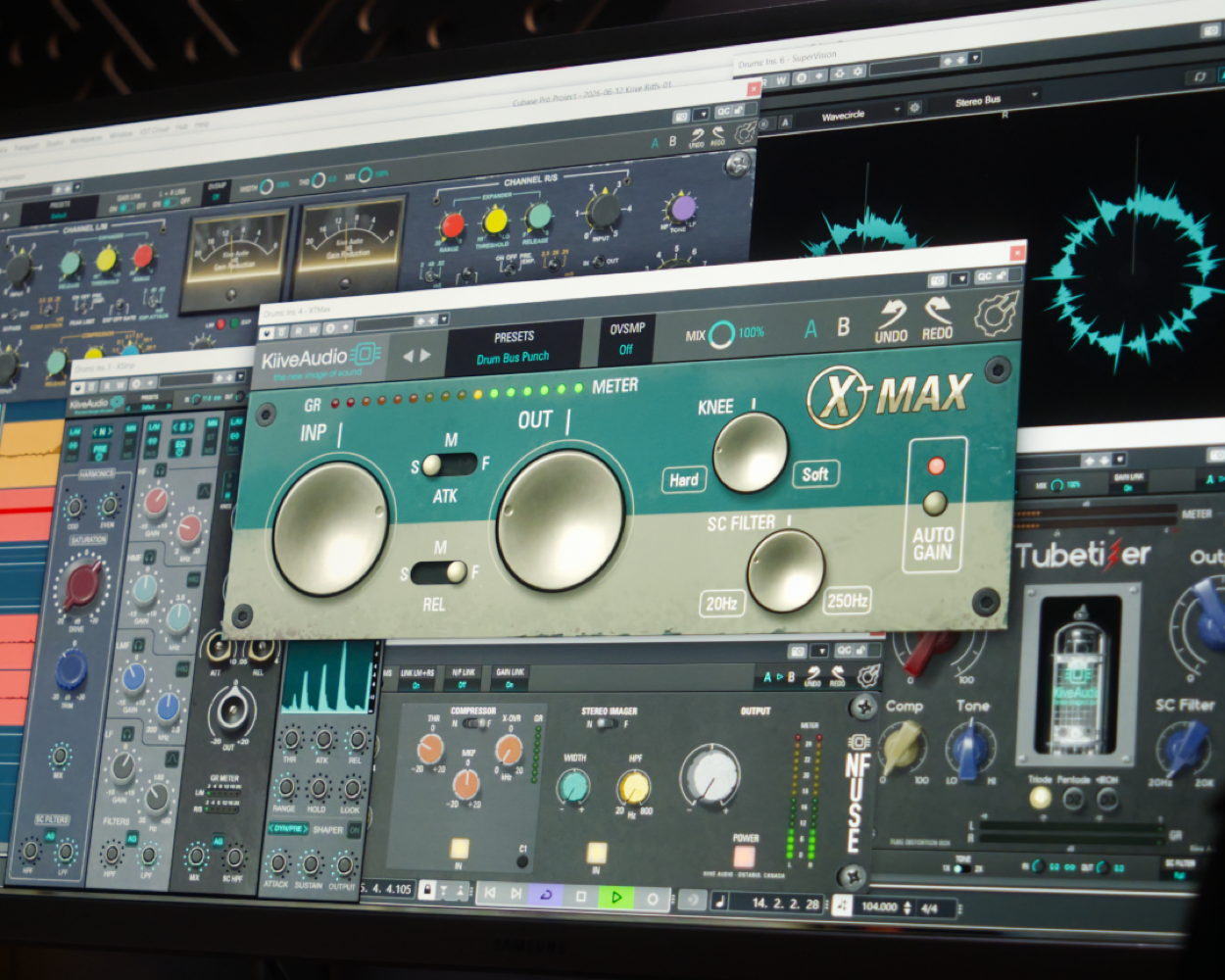This screenshot has height=980, width=1225.
Task: Flip the REL S/M/F switch in XTMax
Action: 439,571
